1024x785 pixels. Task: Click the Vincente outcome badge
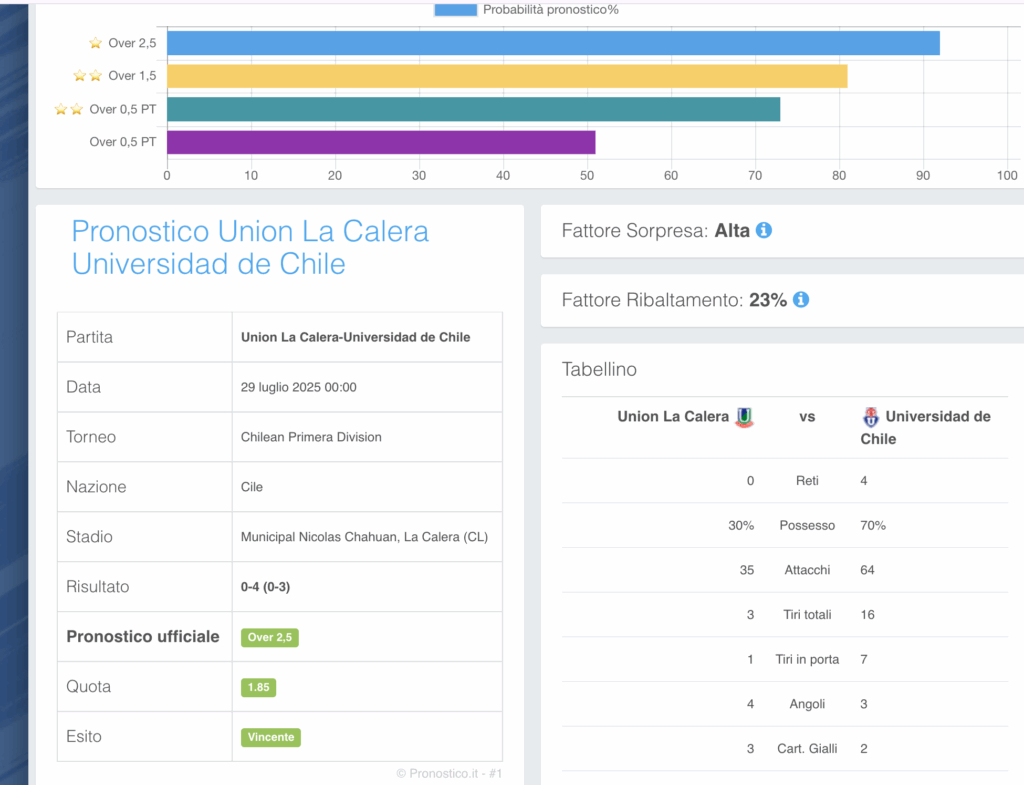point(270,737)
